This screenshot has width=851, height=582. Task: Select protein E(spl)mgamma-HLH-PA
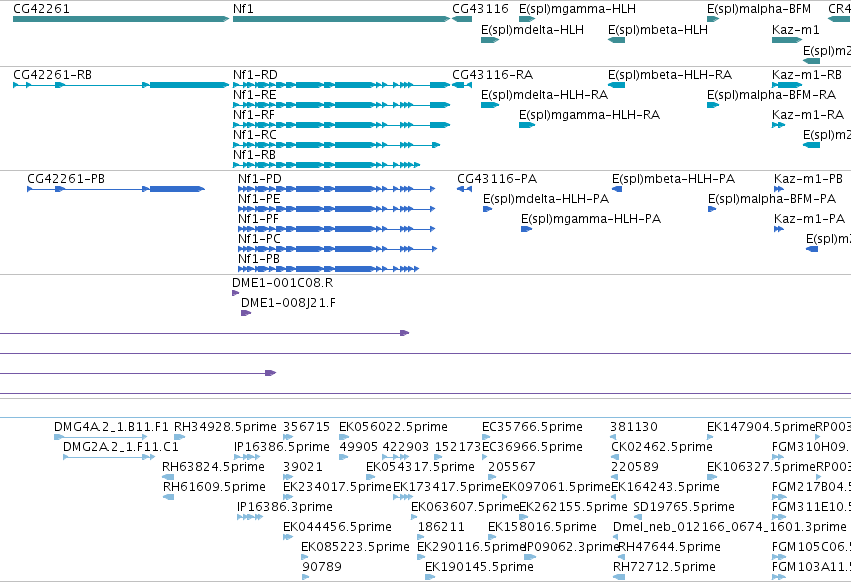[526, 229]
